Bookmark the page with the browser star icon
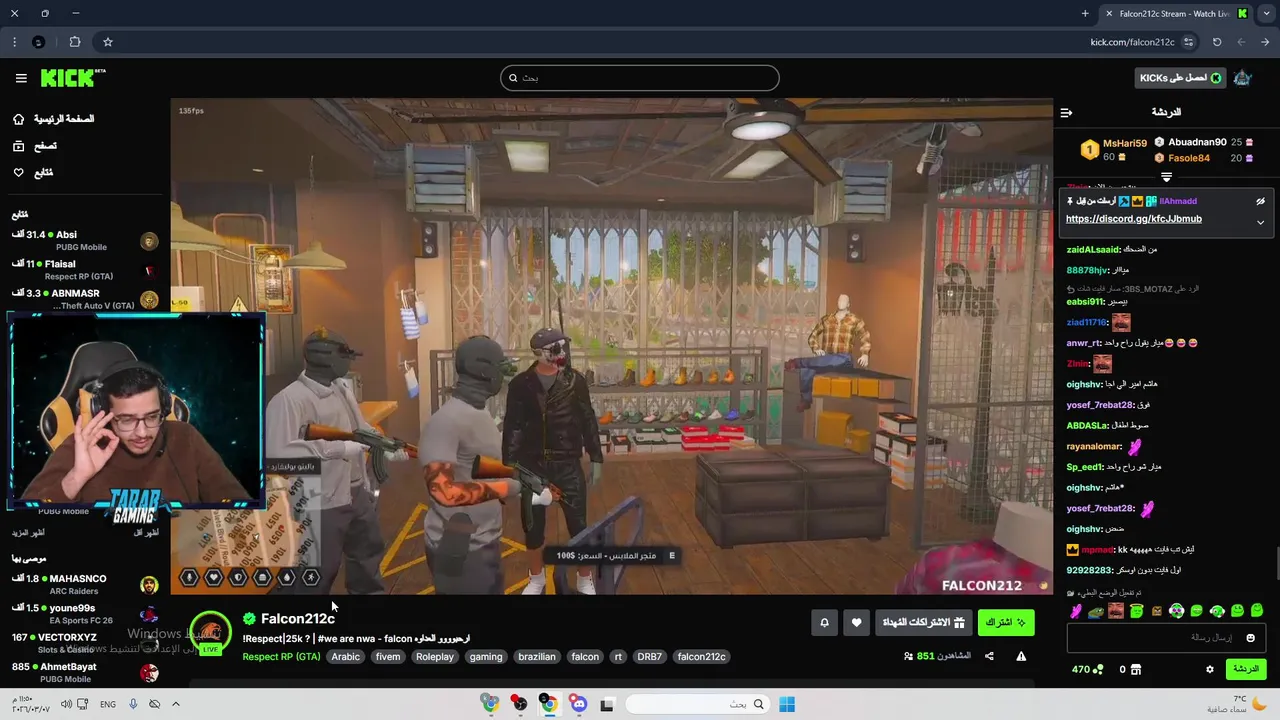Screen dimensions: 1280x720 pos(108,42)
